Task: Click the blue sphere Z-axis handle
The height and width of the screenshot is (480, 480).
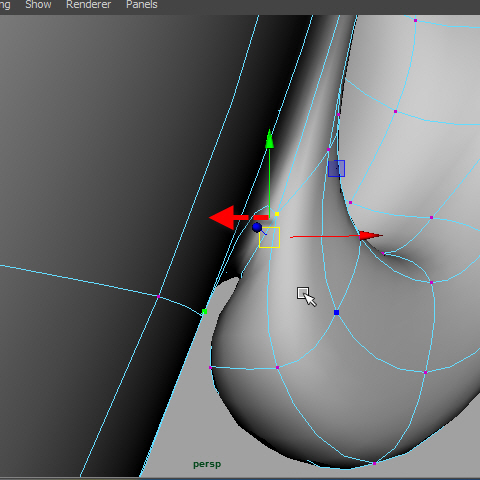Action: 257,228
